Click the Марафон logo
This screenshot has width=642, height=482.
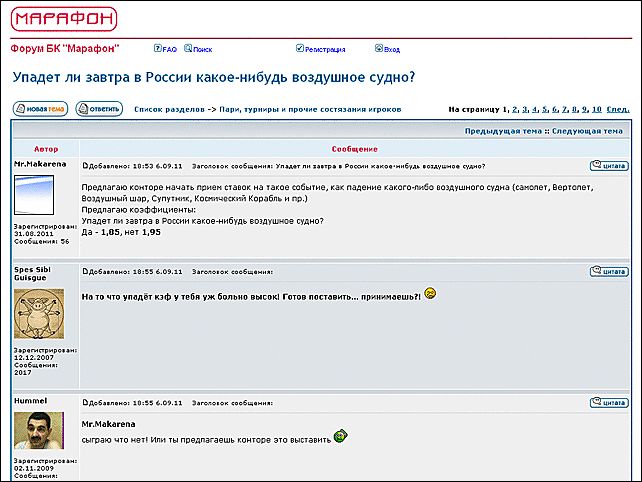(65, 19)
